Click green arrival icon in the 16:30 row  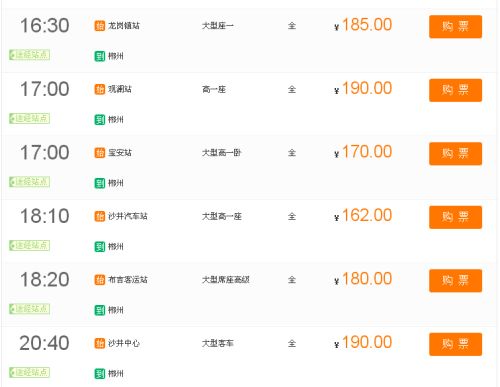click(x=100, y=56)
